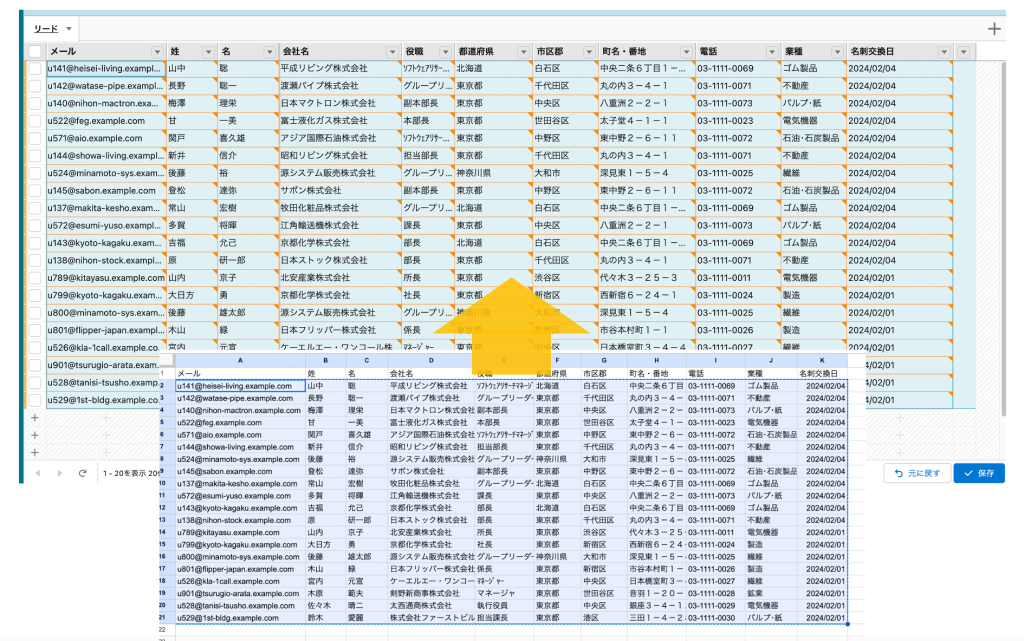Select the 渋谷区 cell in the grid

point(565,278)
